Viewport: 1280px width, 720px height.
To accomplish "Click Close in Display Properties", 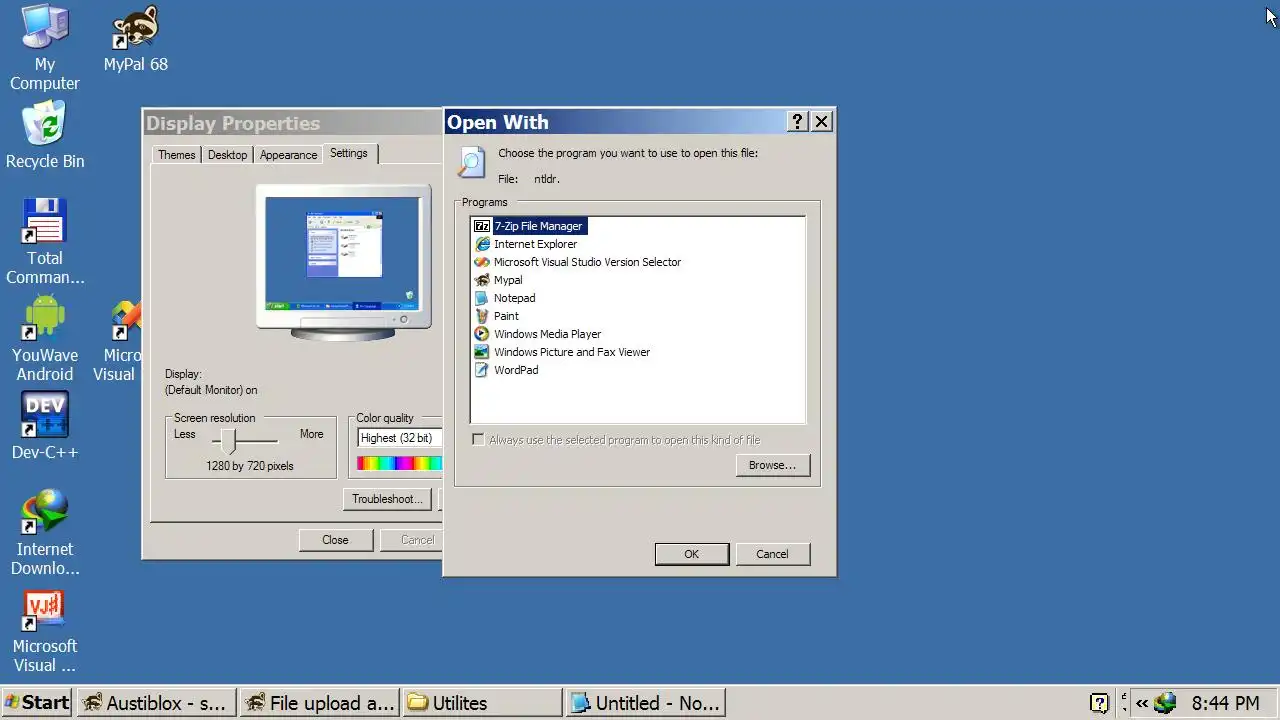I will point(335,540).
